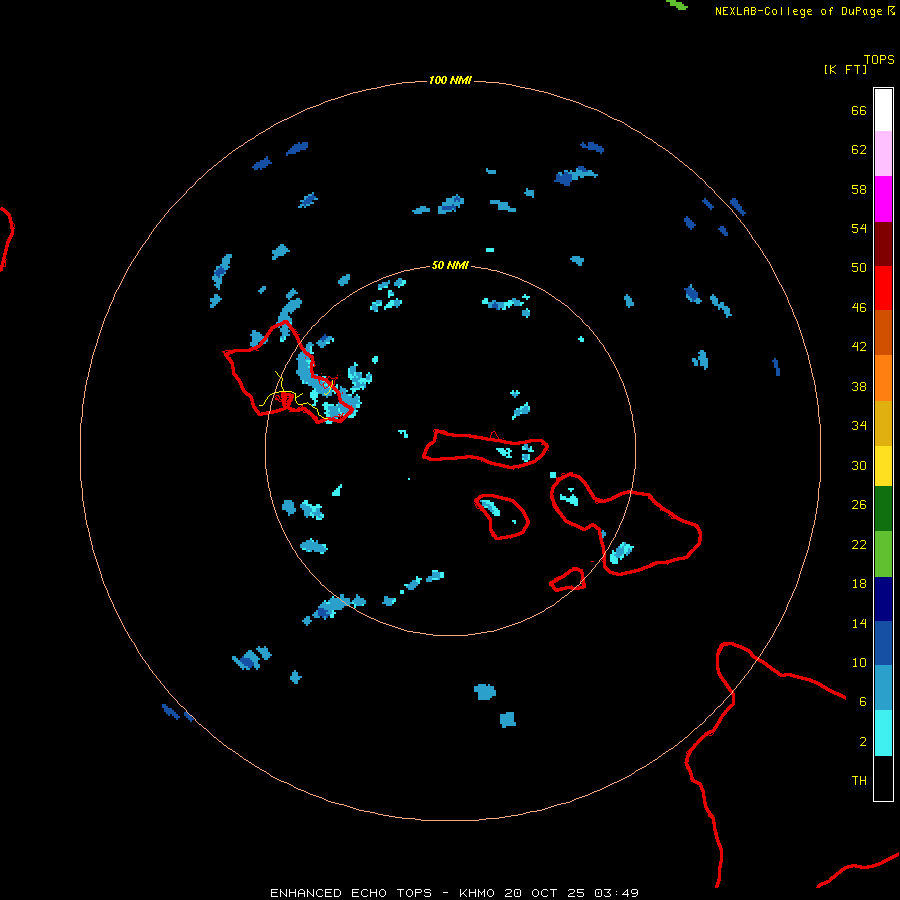Click the 66 legend value
This screenshot has height=900, width=900.
click(859, 110)
